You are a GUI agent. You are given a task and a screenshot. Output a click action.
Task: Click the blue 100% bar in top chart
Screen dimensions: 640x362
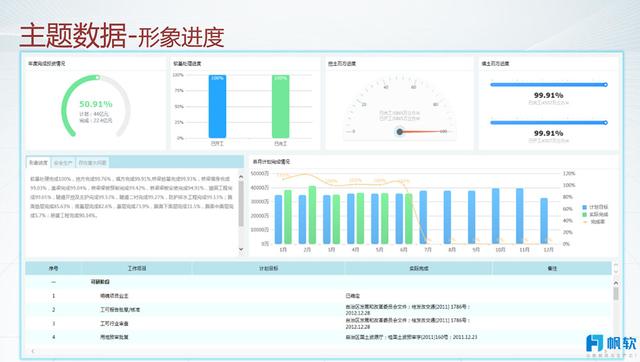pyautogui.click(x=217, y=107)
